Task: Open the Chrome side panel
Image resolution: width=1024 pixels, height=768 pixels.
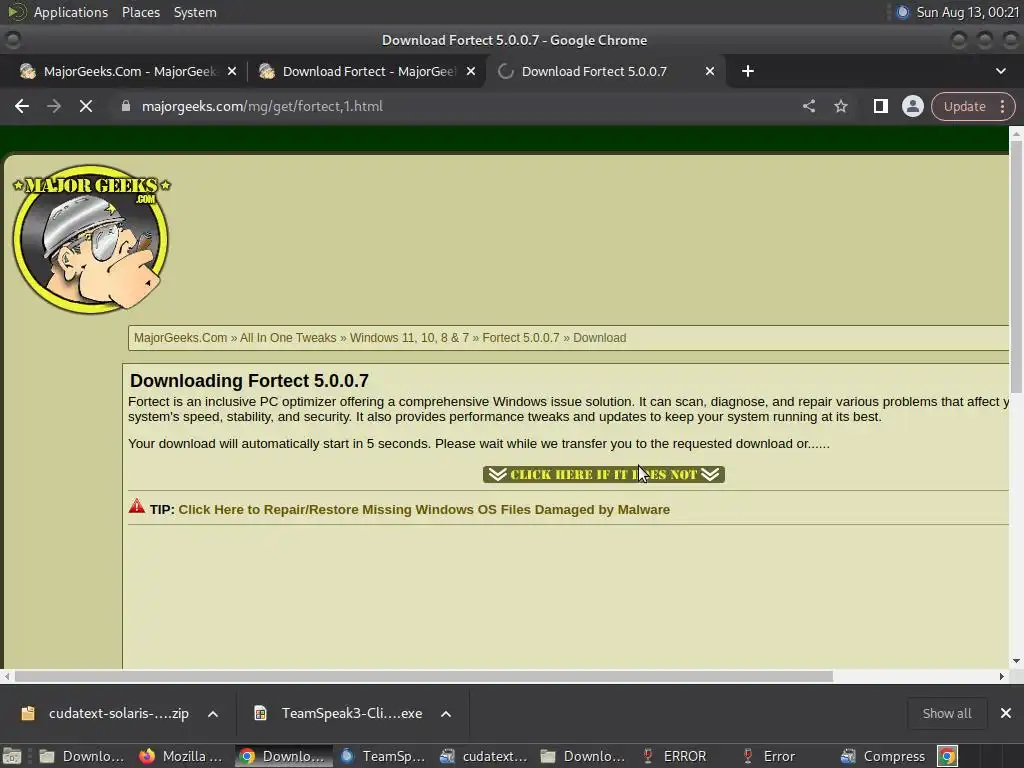Action: pos(880,106)
